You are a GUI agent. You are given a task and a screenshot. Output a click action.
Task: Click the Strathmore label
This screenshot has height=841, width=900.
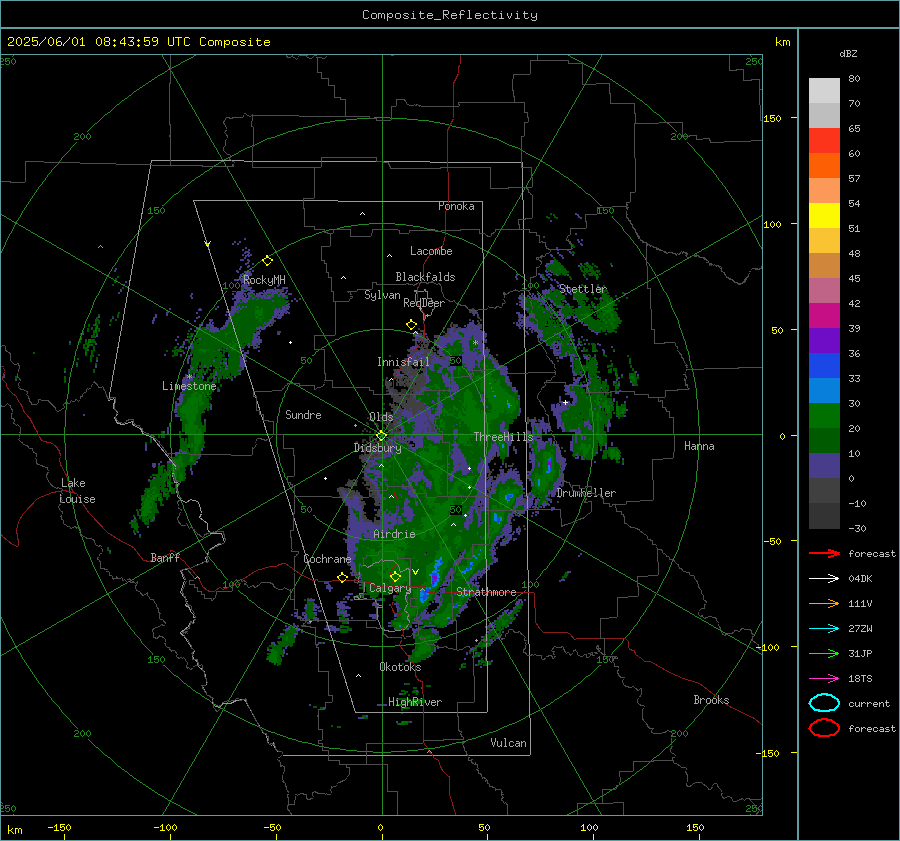pyautogui.click(x=486, y=592)
